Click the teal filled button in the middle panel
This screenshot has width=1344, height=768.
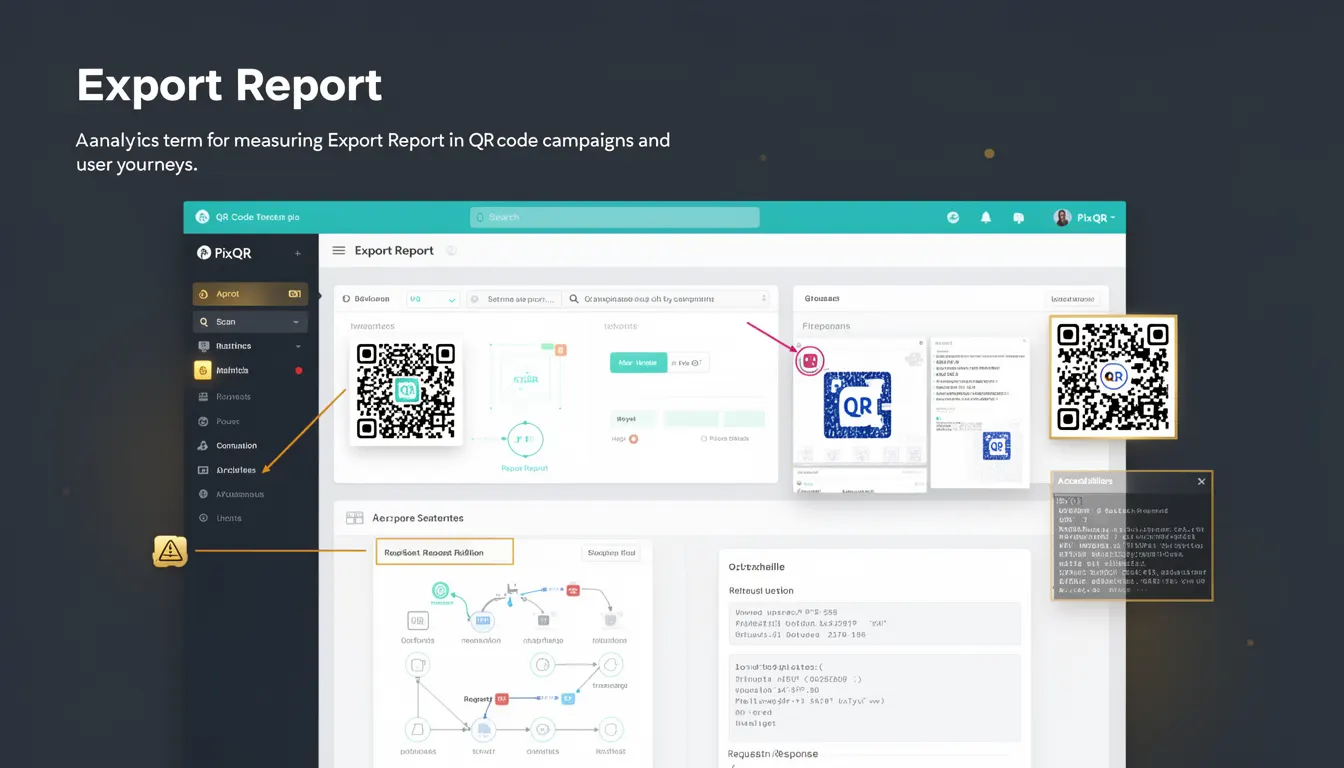pos(638,363)
